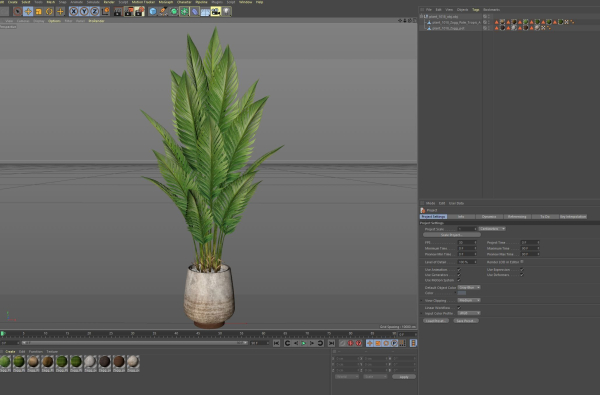The width and height of the screenshot is (600, 395).
Task: Switch to the Referencing tab
Action: 517,217
